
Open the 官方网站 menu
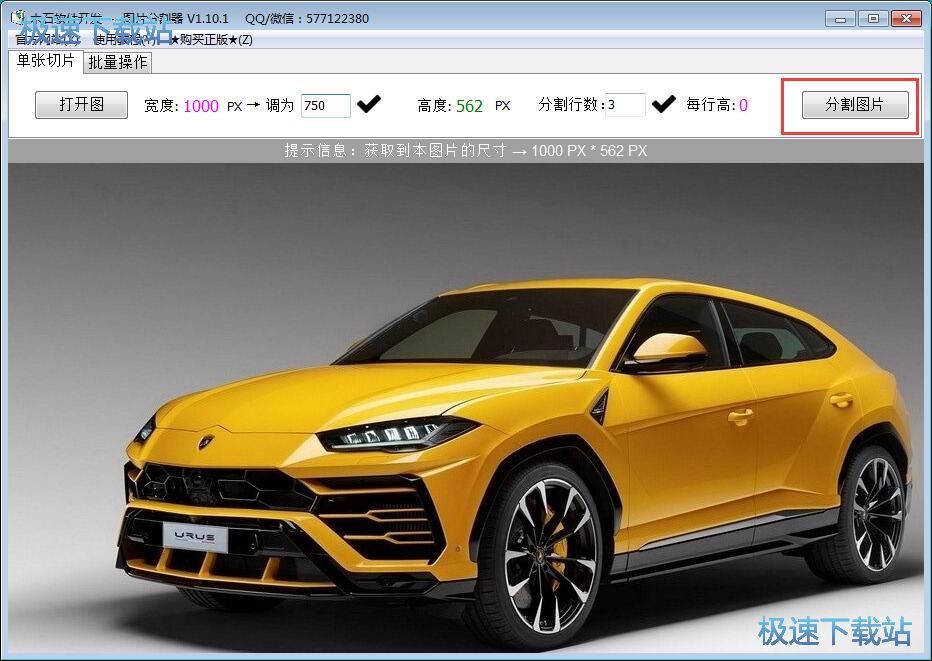pos(46,40)
